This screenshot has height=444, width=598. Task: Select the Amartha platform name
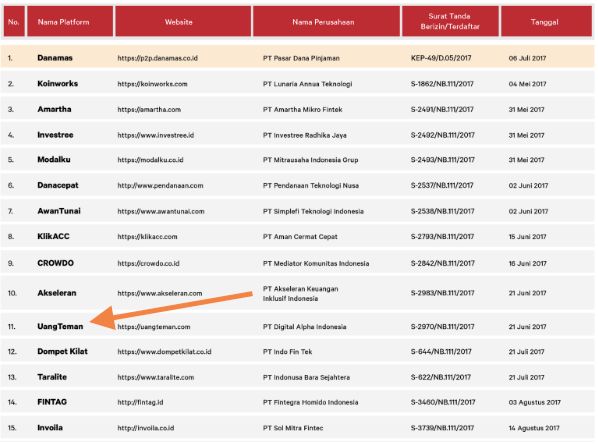(54, 109)
